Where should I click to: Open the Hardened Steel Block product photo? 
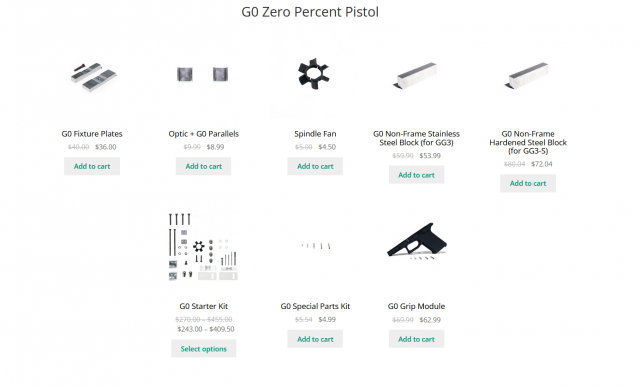point(527,75)
